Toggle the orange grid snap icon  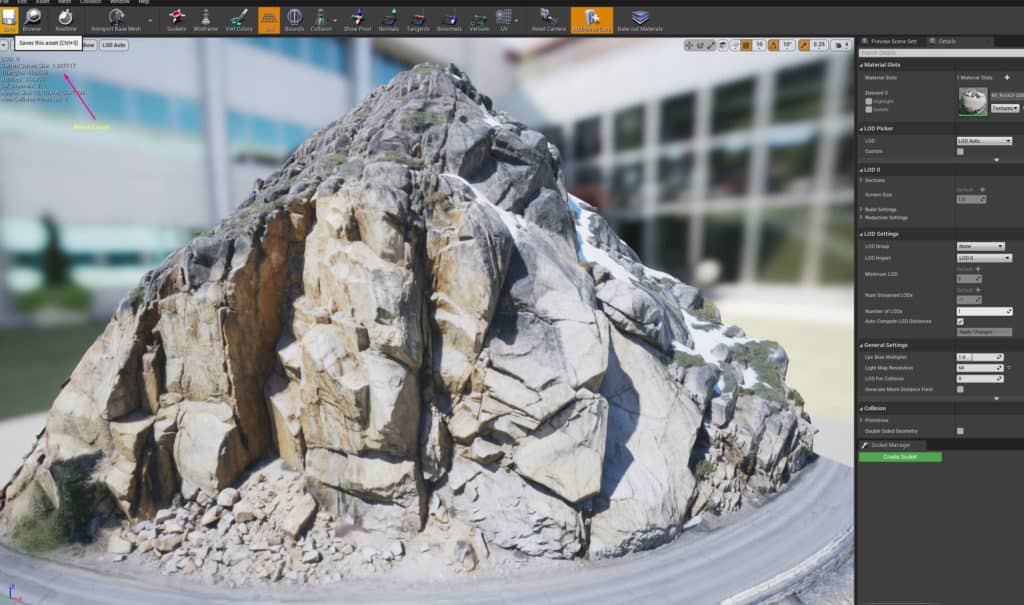coord(746,45)
